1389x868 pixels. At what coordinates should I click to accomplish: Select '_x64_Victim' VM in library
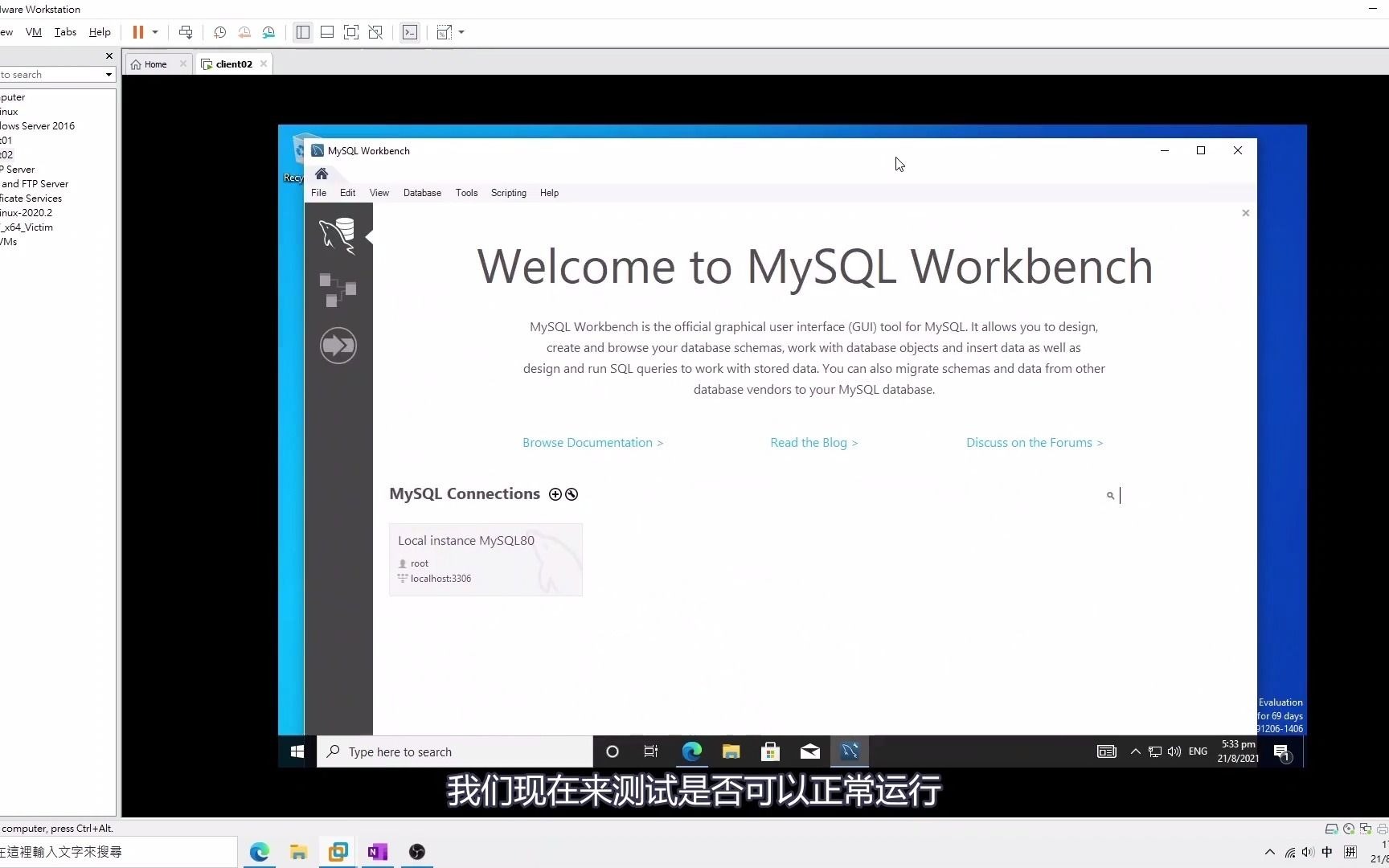27,227
